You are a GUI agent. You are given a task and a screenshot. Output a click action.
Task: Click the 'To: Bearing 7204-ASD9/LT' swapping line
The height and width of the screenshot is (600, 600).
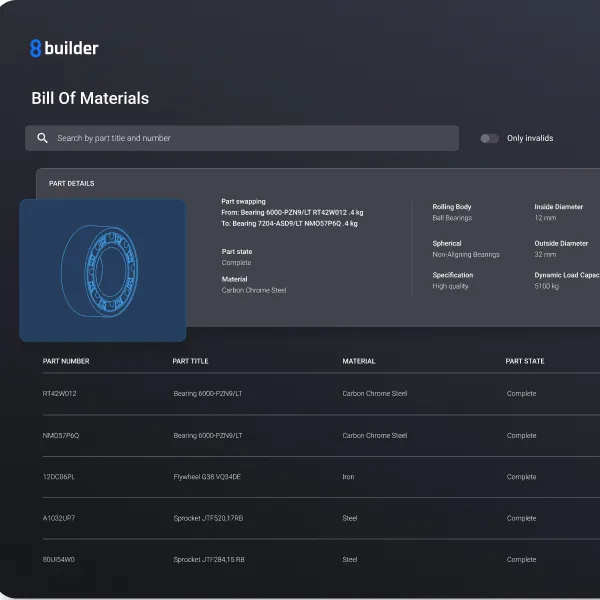pyautogui.click(x=289, y=223)
